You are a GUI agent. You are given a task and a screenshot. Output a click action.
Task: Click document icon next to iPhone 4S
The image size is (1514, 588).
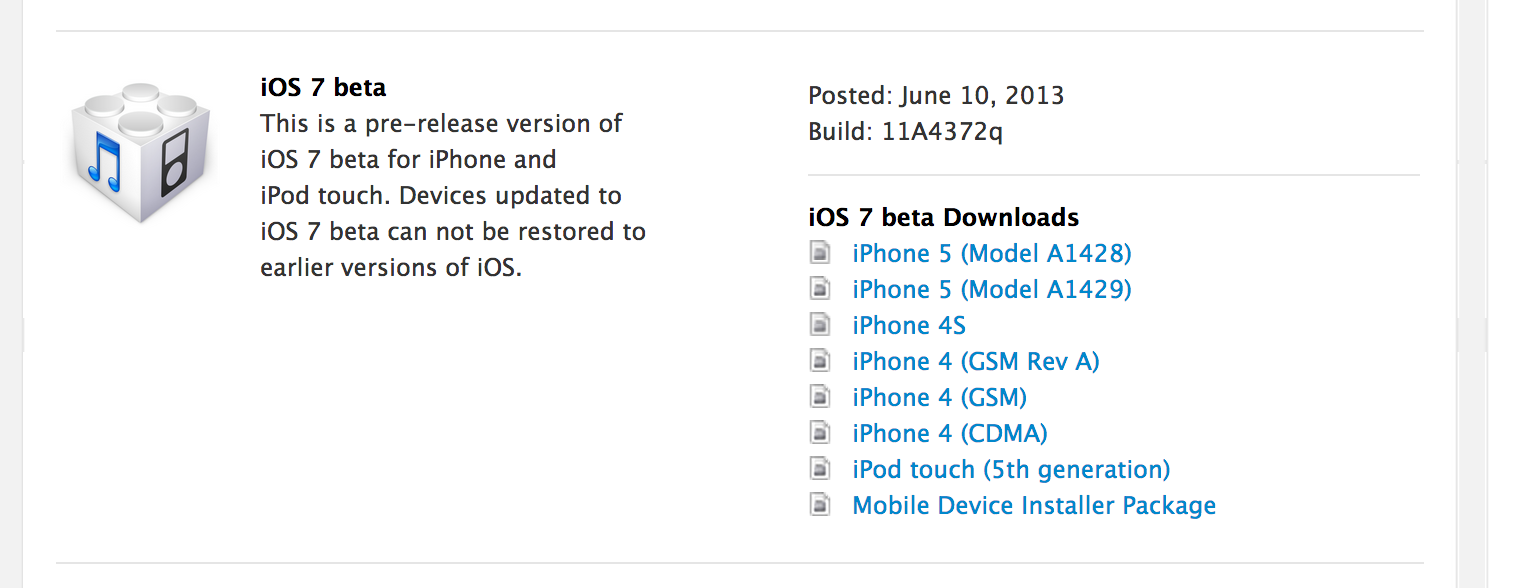820,325
